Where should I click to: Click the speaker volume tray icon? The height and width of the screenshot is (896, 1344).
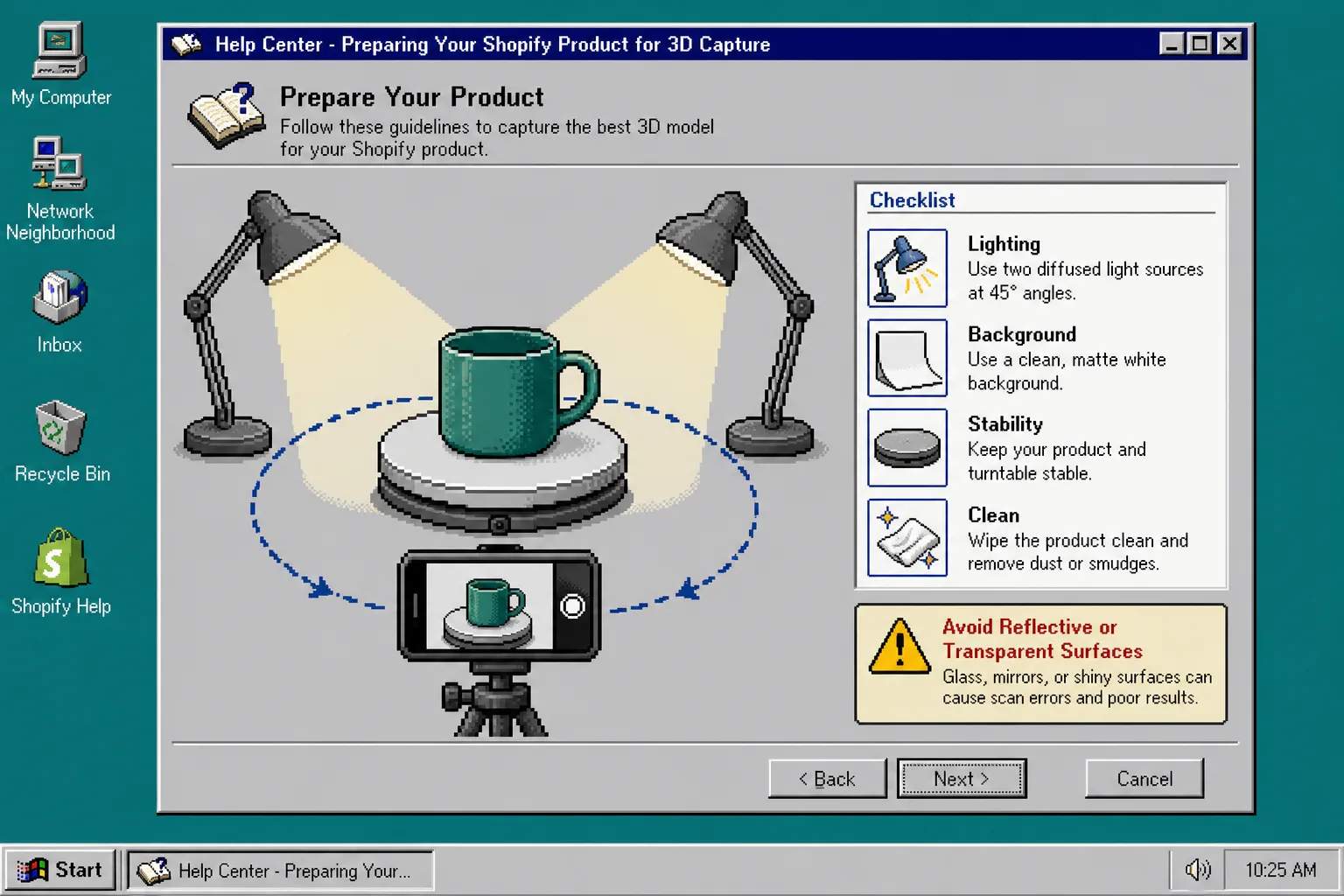coord(1198,870)
